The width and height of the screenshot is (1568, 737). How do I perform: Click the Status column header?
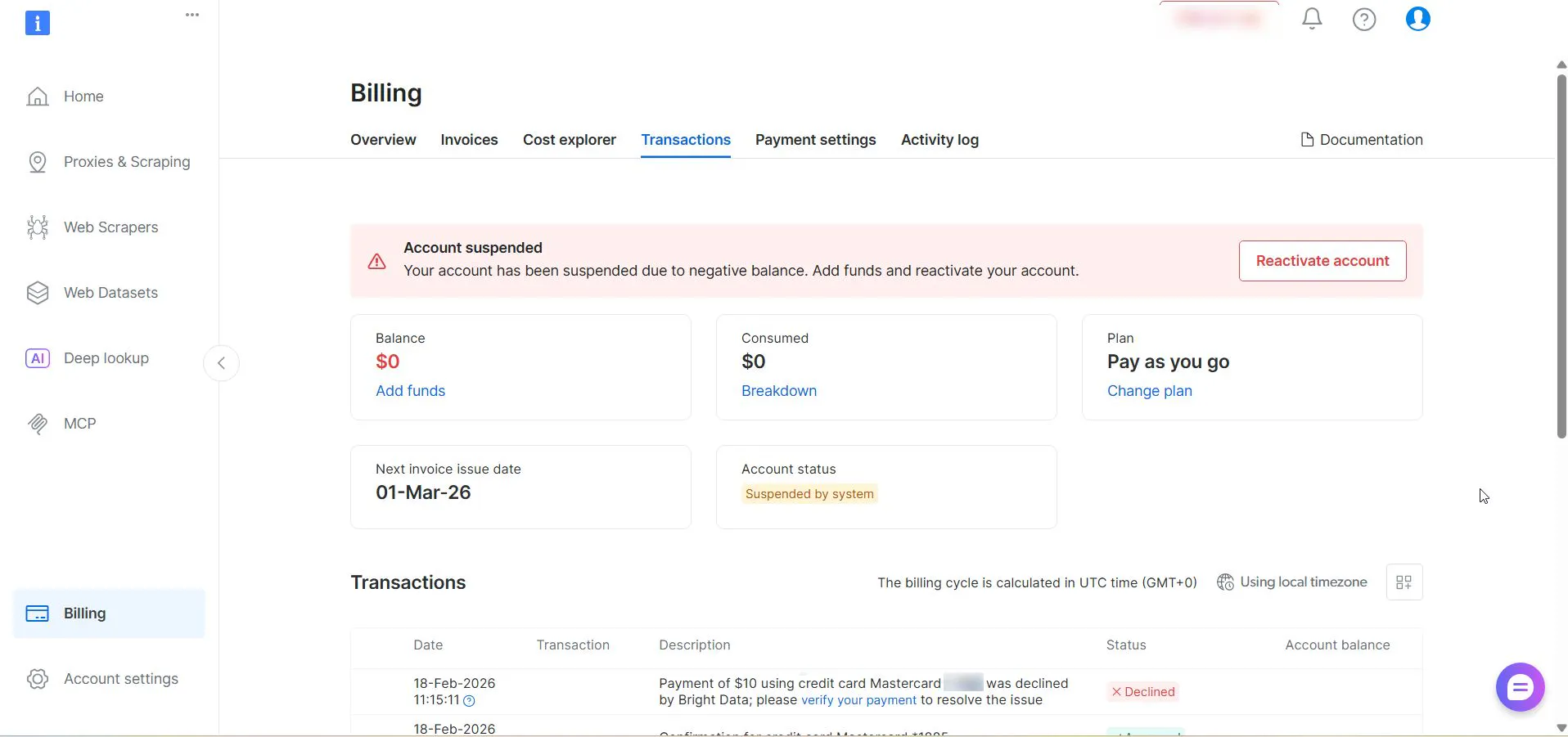[1126, 645]
